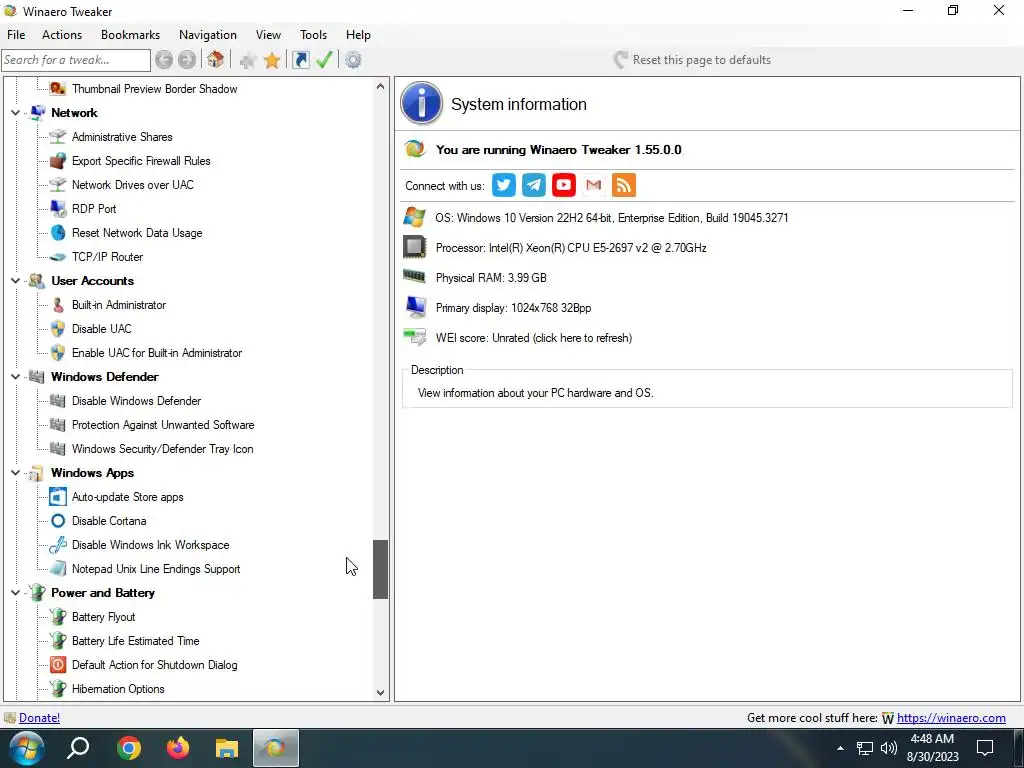
Task: Click the tree scrollbar down arrow
Action: (381, 693)
